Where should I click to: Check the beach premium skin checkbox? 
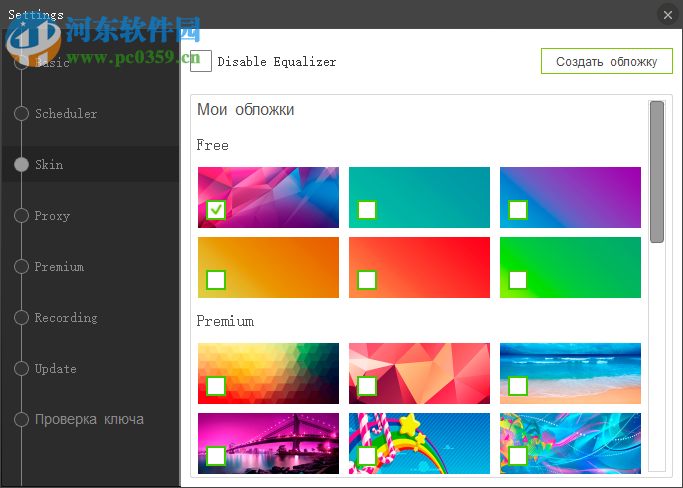[518, 386]
